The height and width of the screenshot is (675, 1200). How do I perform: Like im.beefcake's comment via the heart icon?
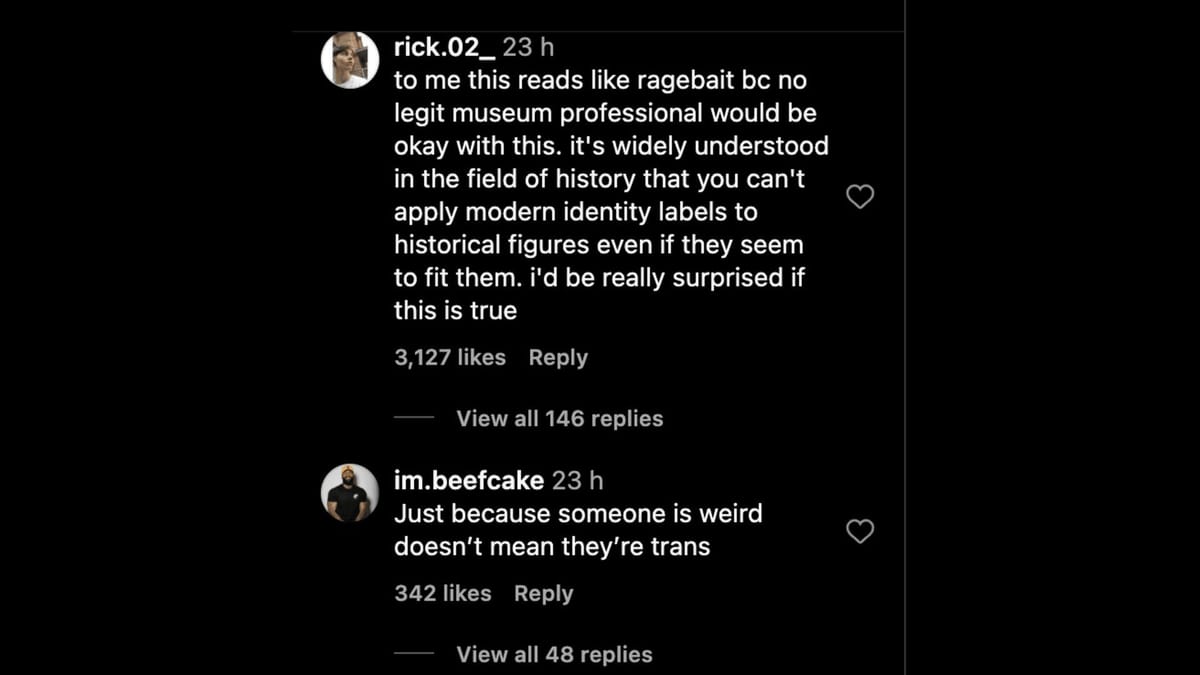(x=860, y=532)
